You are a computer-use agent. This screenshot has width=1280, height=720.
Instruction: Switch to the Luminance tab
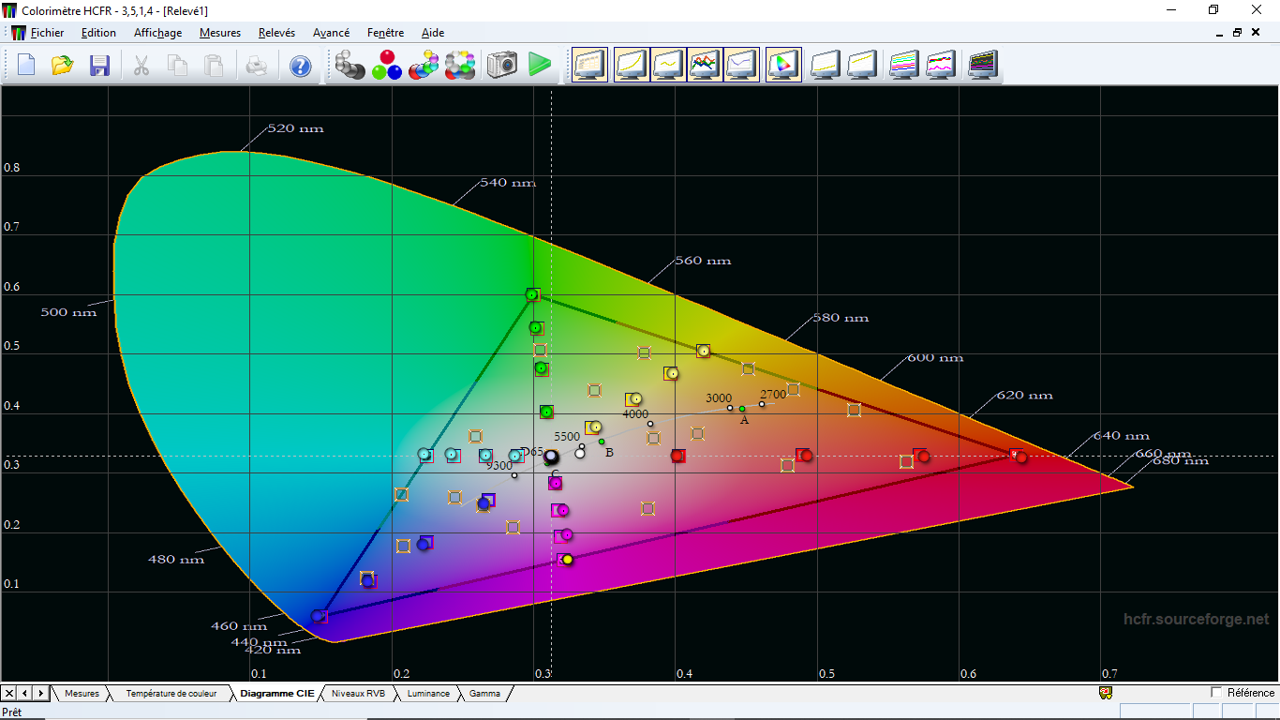(x=428, y=693)
